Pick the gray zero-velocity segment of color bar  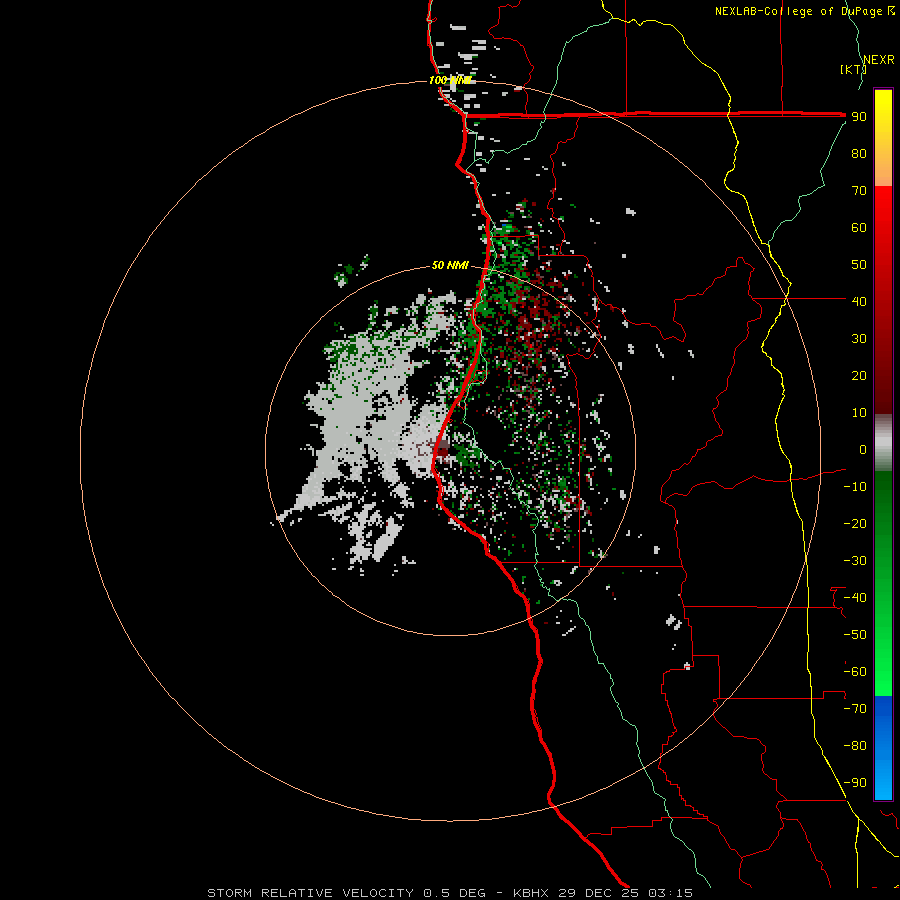click(x=883, y=443)
